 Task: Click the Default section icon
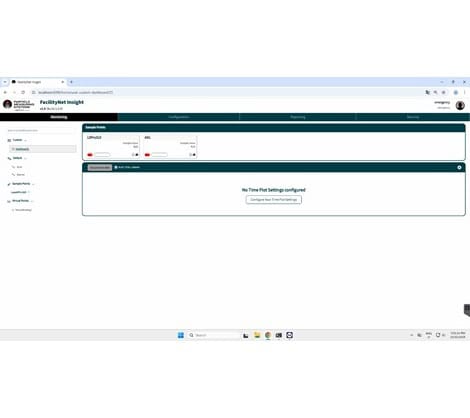click(x=9, y=158)
